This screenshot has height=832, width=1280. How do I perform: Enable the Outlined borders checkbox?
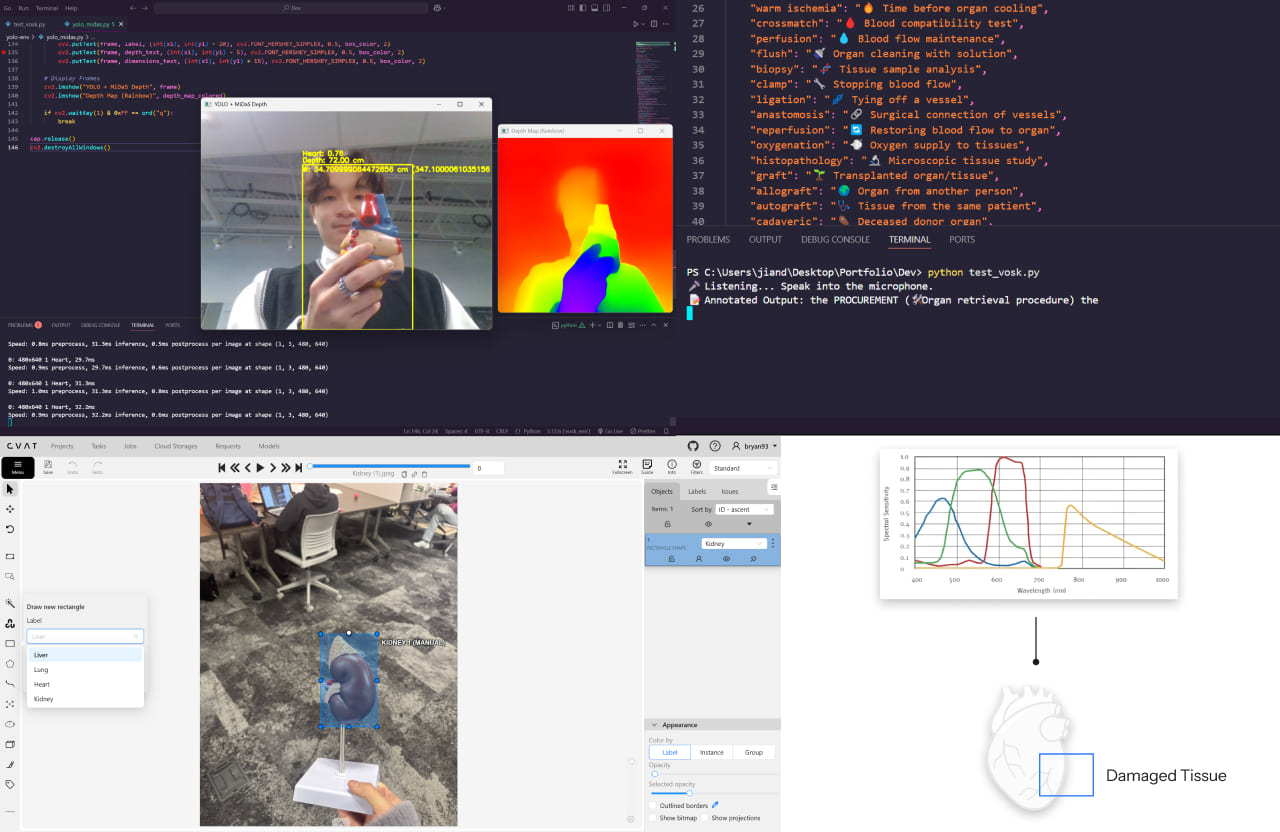tap(653, 805)
